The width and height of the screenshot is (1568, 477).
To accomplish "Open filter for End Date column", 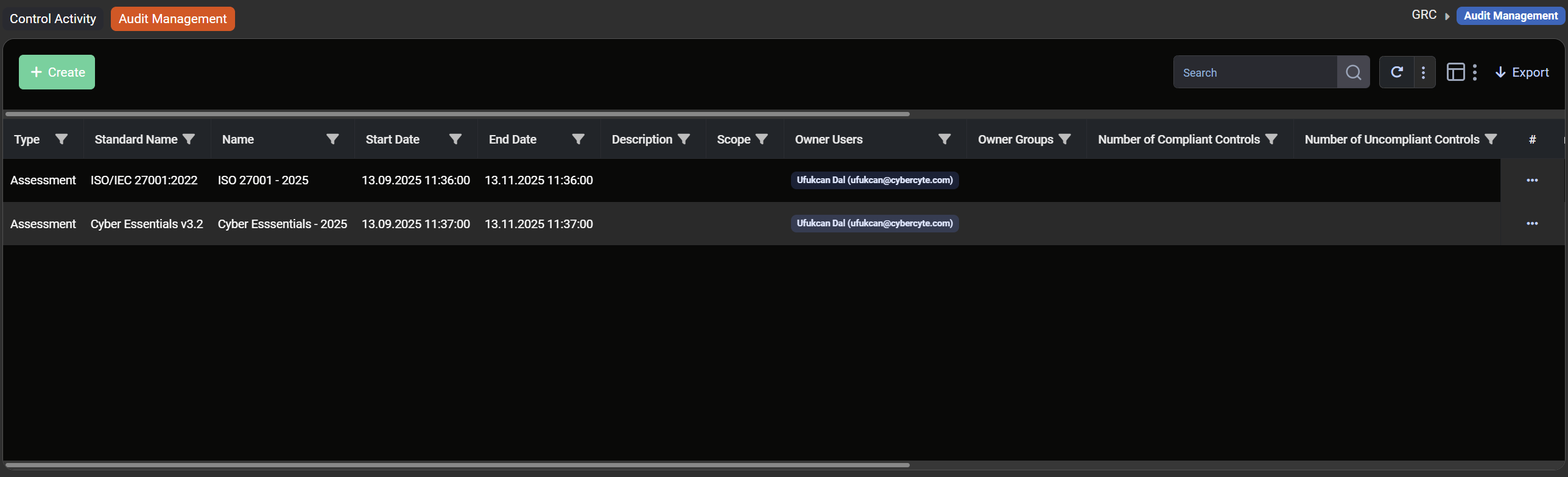I will click(x=578, y=139).
